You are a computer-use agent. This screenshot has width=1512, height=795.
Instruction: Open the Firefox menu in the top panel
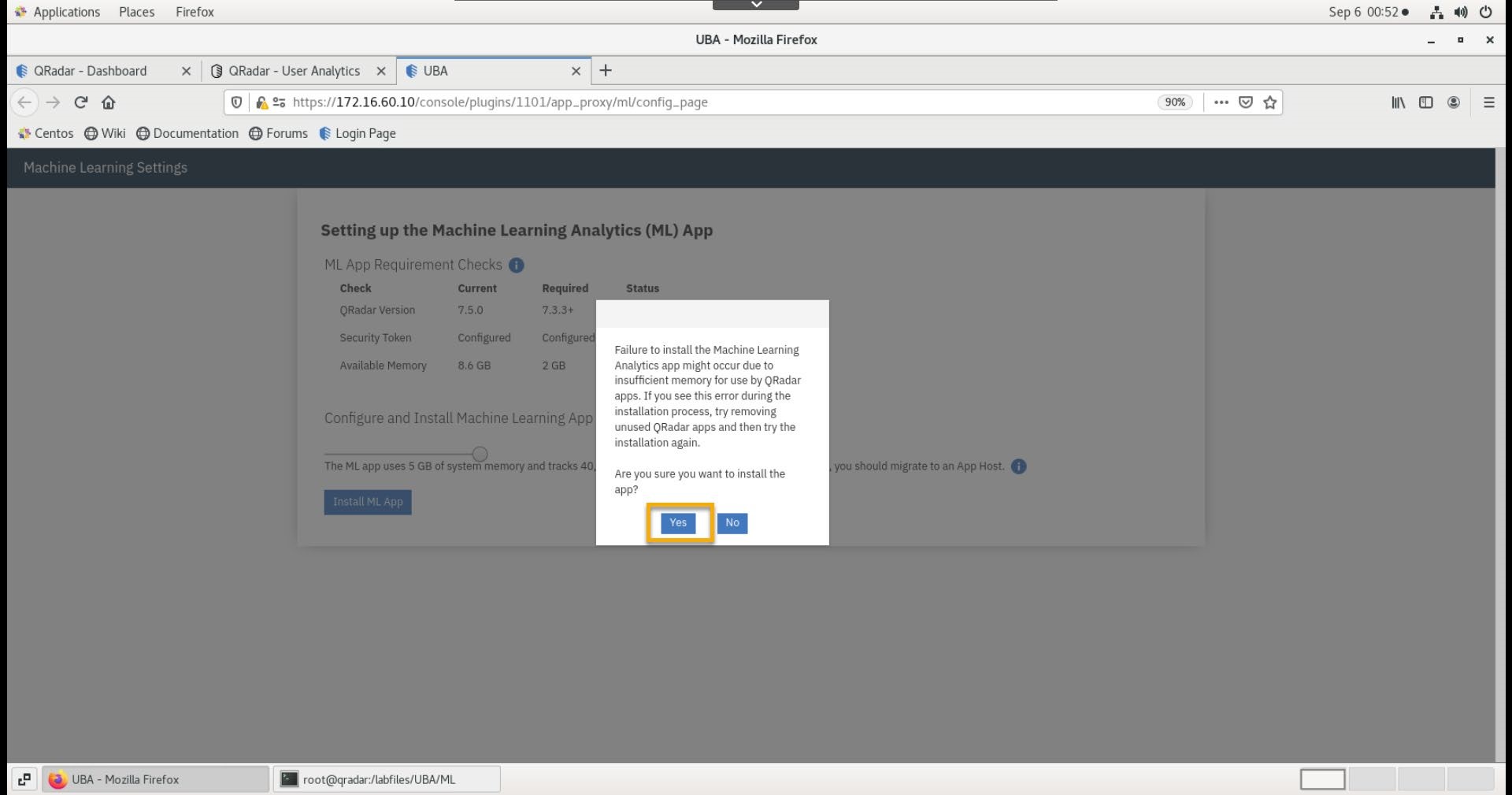click(x=195, y=12)
